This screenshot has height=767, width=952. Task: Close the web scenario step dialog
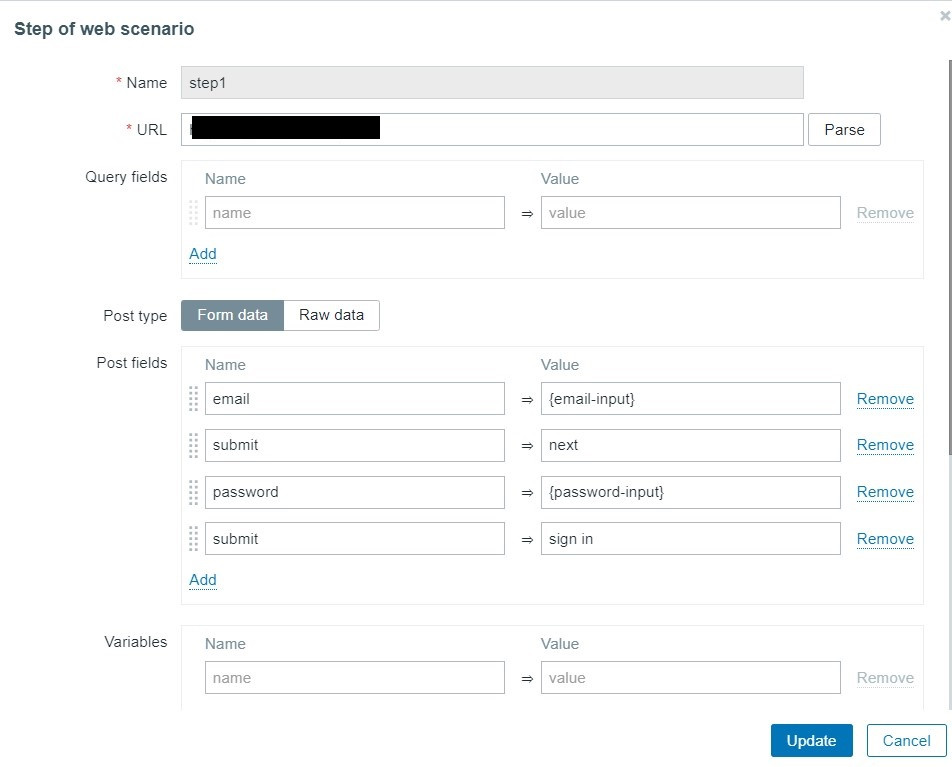pyautogui.click(x=945, y=16)
